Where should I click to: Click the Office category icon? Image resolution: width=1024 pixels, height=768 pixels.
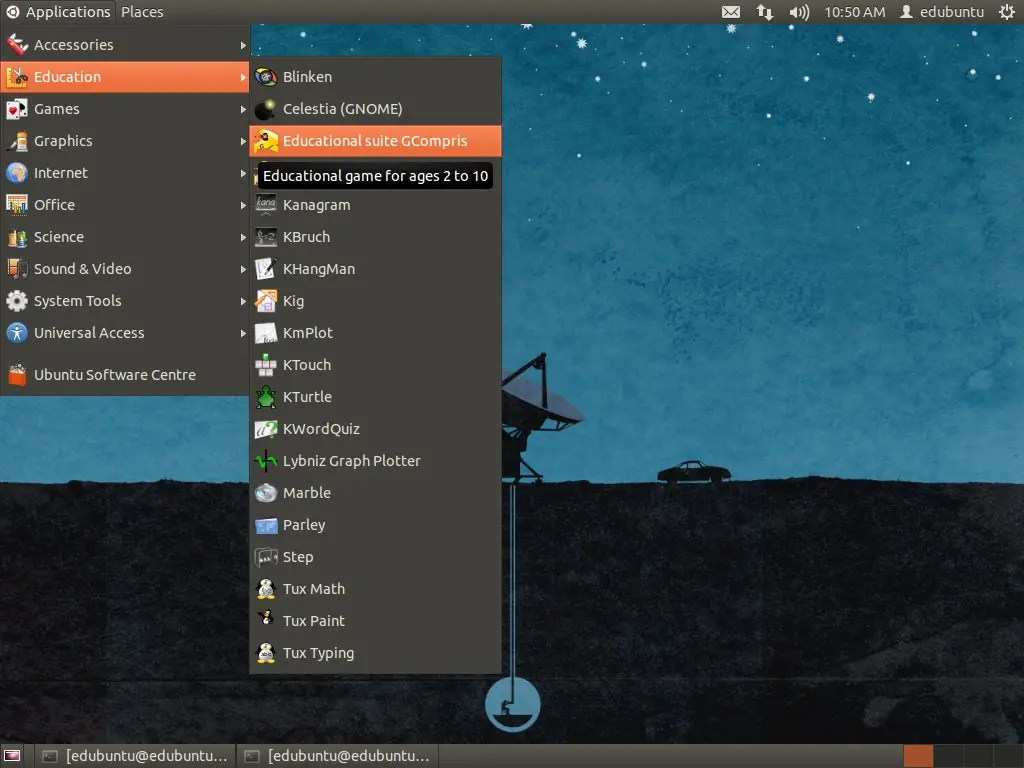click(17, 205)
